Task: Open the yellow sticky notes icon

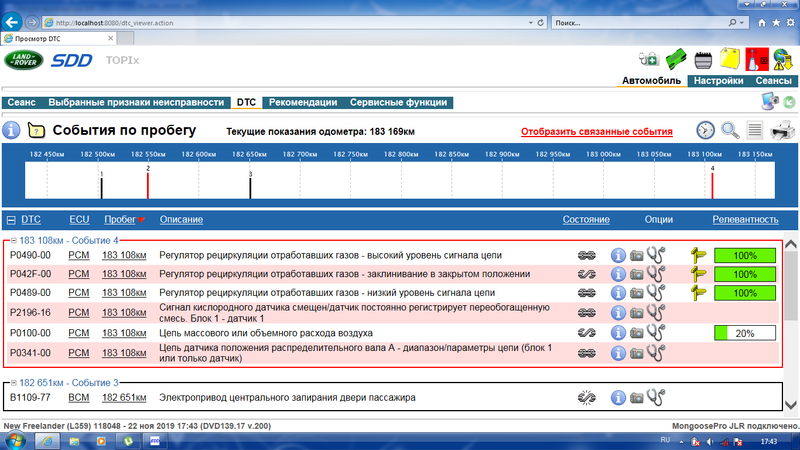Action: [x=730, y=59]
